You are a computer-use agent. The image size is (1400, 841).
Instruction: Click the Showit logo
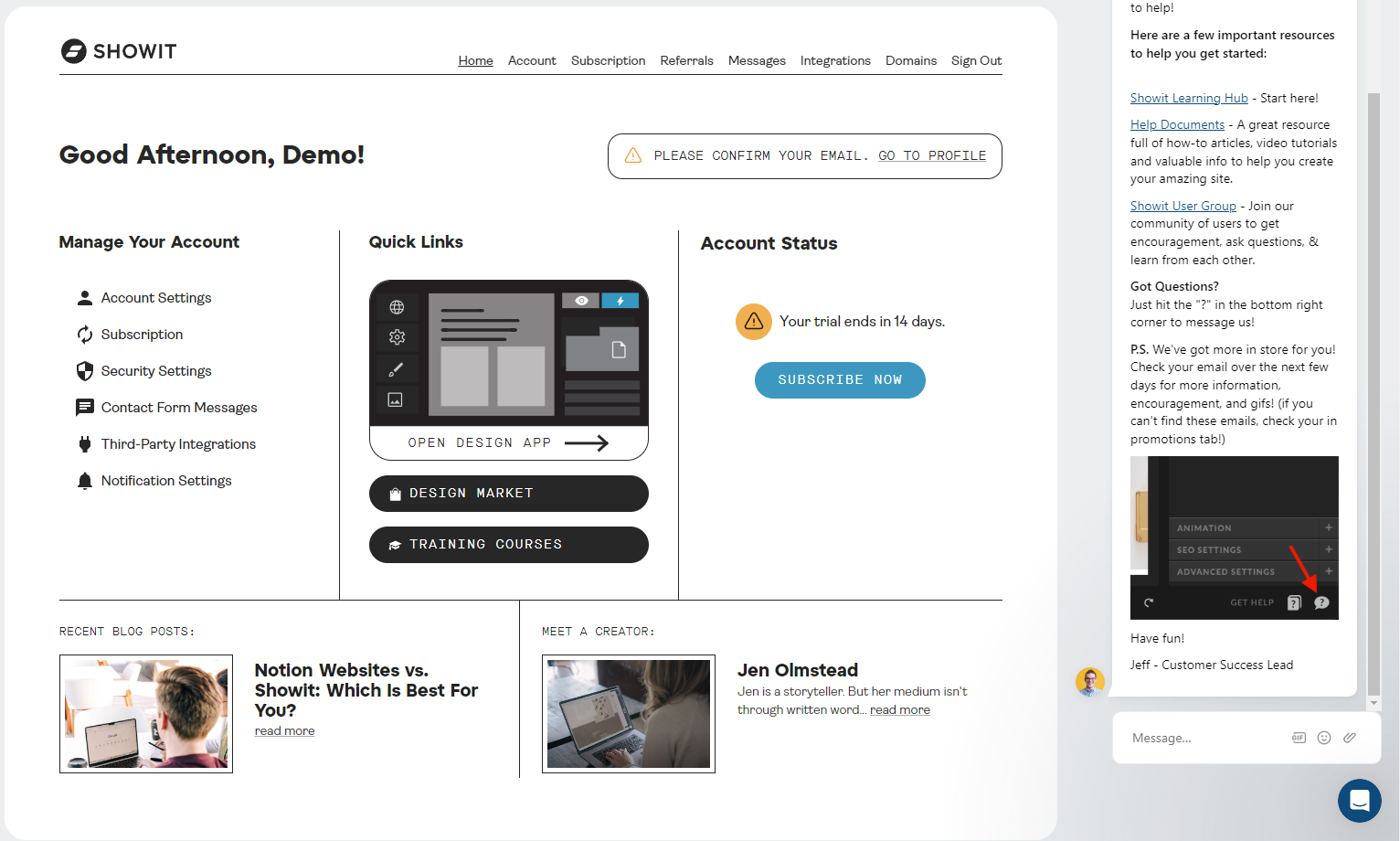pyautogui.click(x=119, y=51)
